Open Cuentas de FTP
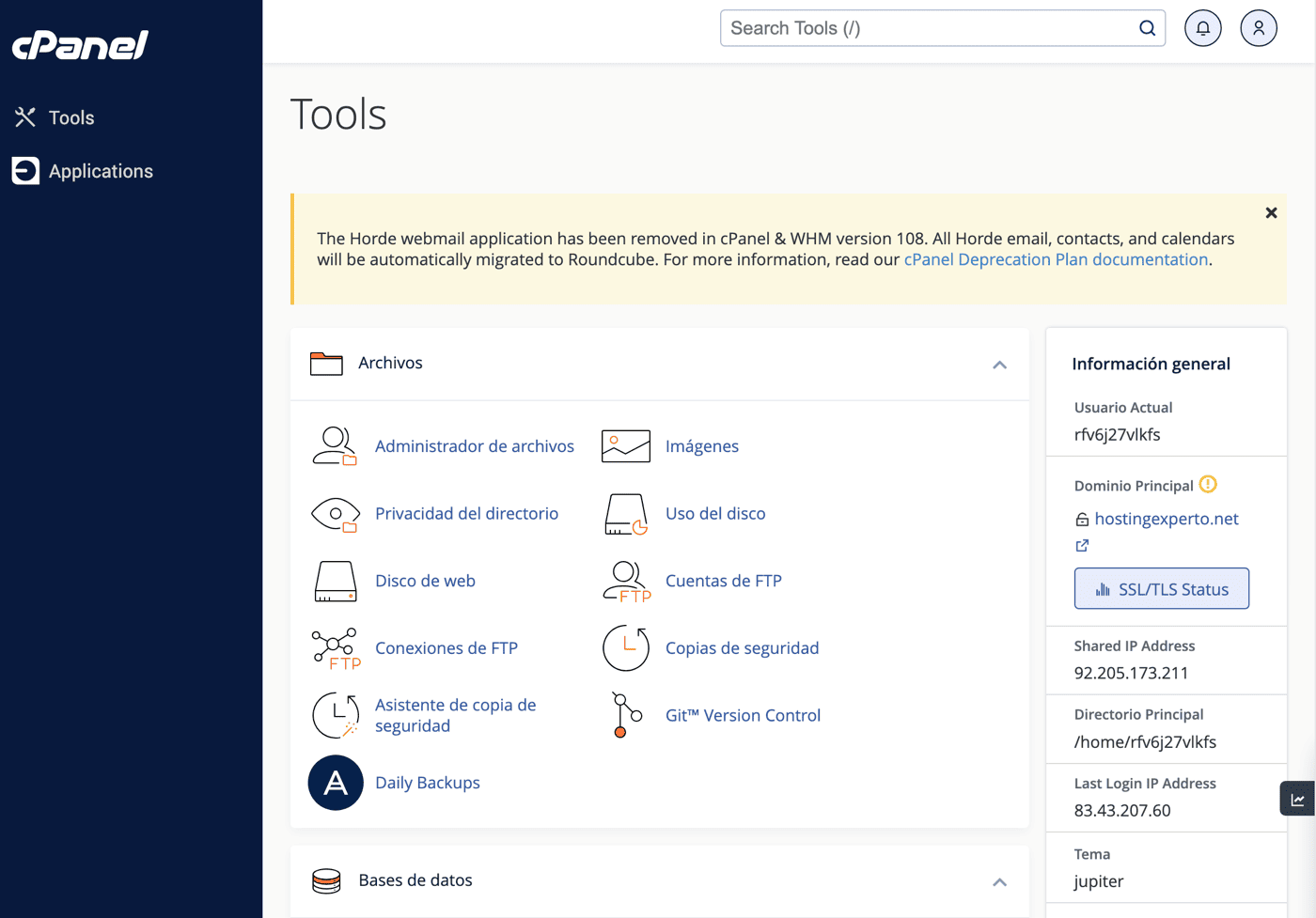This screenshot has height=918, width=1316. click(x=724, y=581)
